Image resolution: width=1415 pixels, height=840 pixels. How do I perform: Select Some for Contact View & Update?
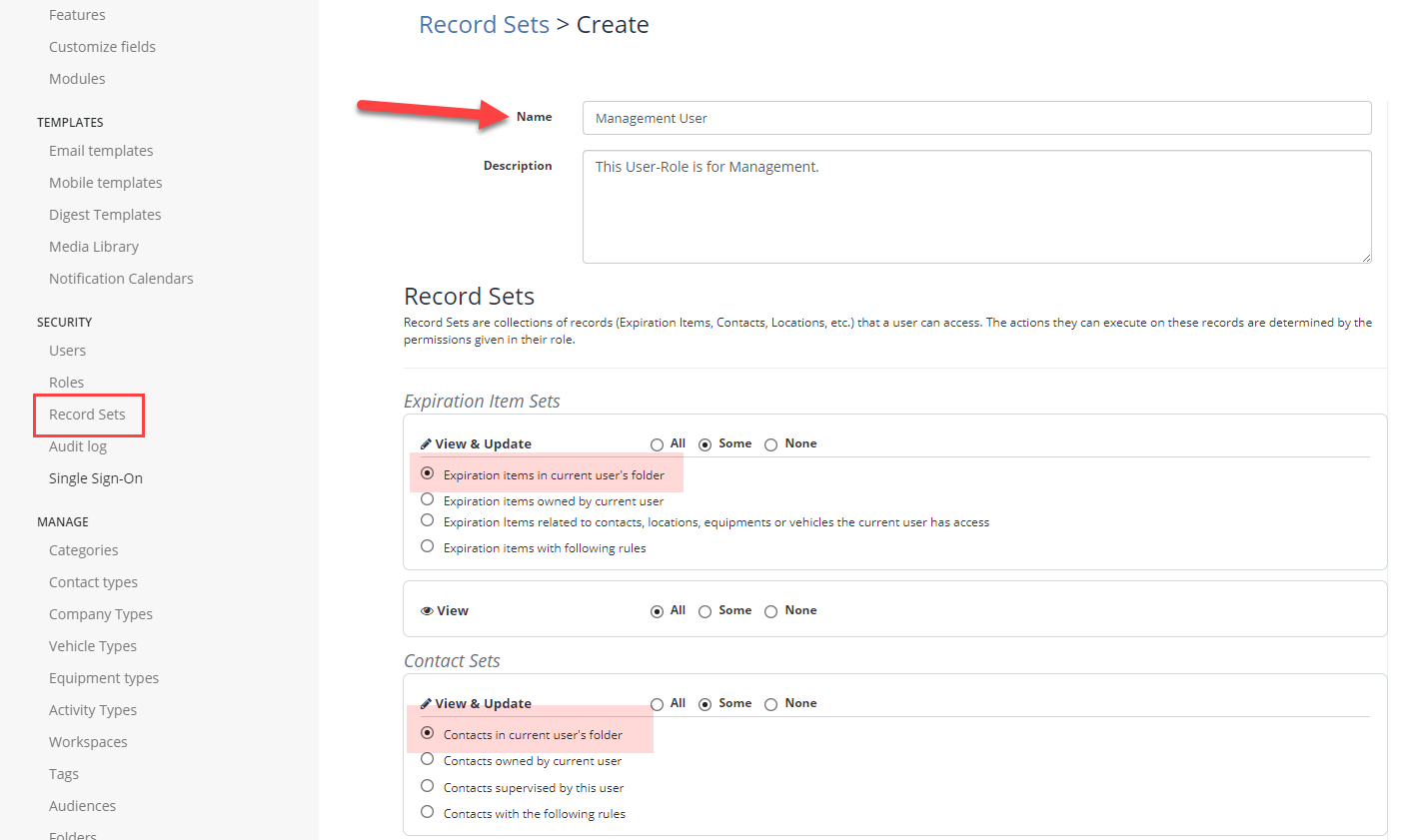click(x=705, y=704)
